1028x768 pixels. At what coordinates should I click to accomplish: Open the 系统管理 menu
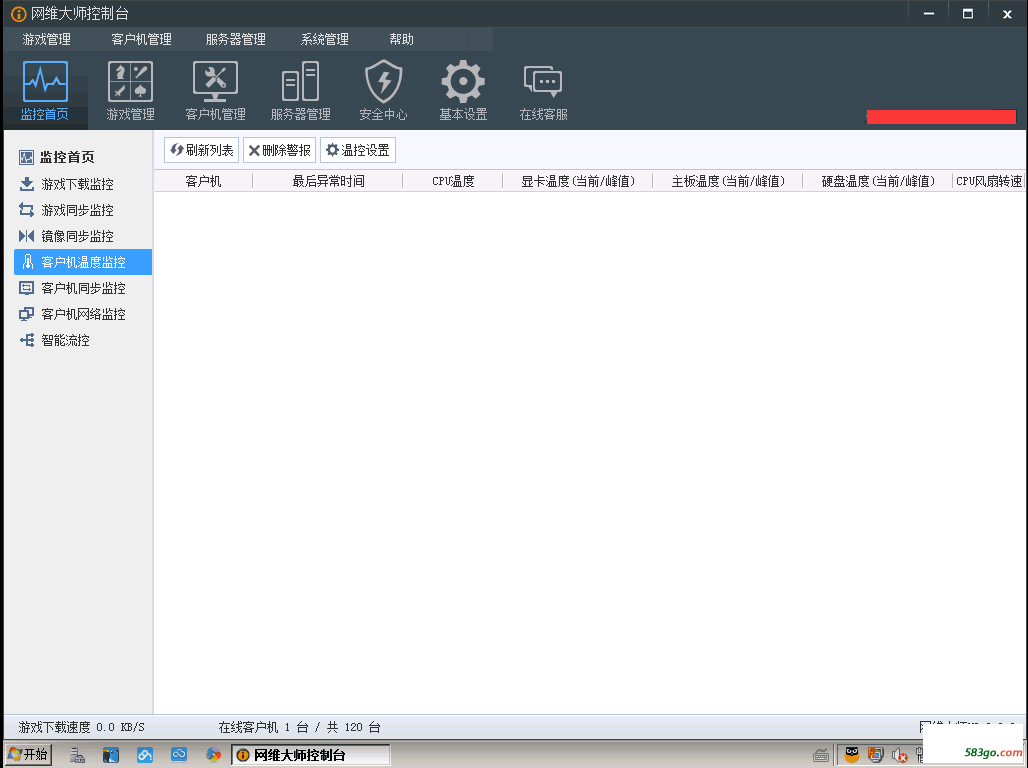(325, 39)
